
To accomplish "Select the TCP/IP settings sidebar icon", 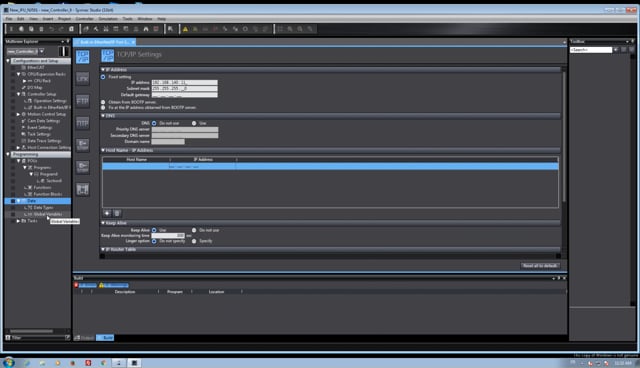I will [82, 57].
